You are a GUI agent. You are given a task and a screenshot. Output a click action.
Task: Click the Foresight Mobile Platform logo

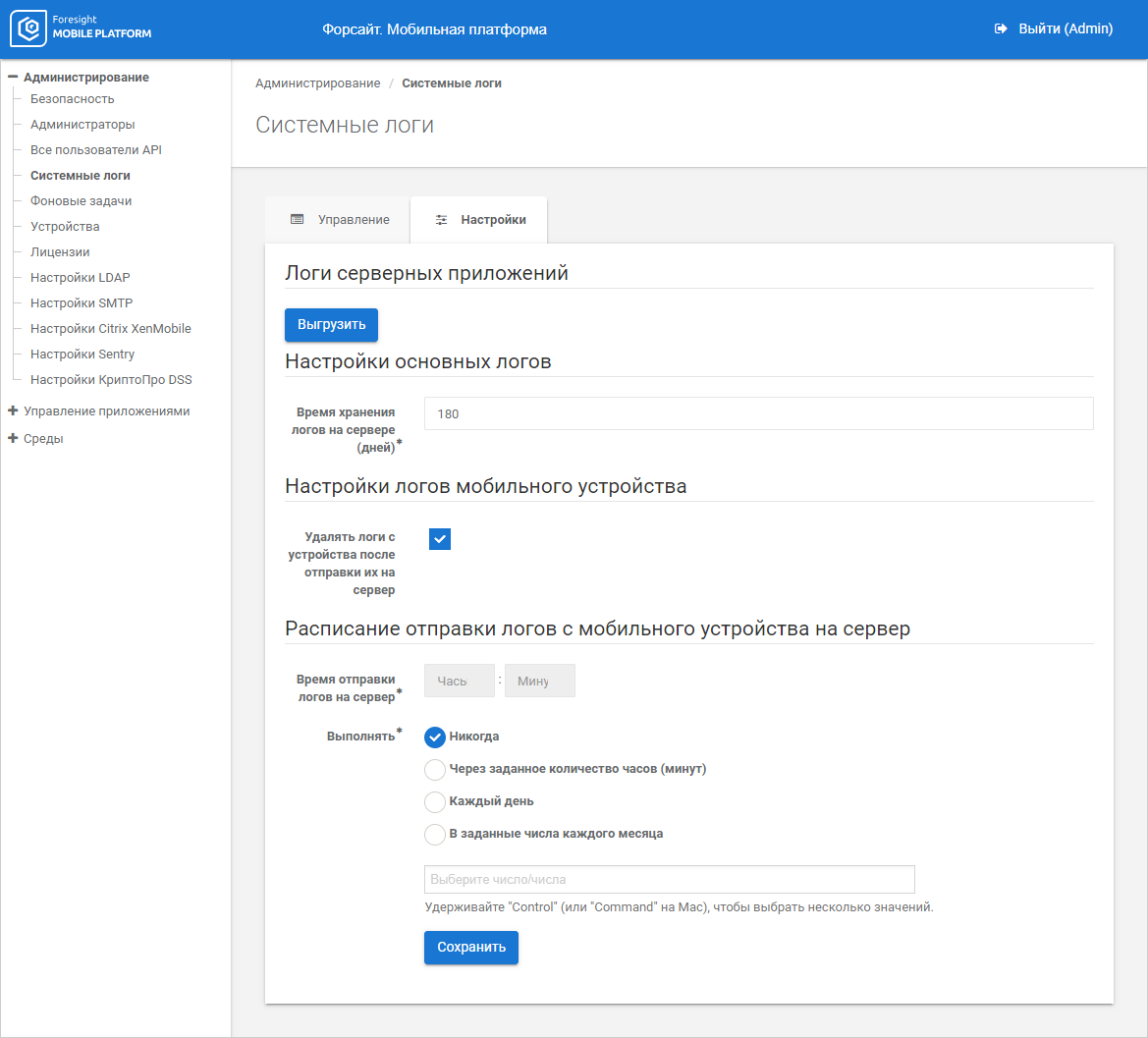pyautogui.click(x=81, y=29)
